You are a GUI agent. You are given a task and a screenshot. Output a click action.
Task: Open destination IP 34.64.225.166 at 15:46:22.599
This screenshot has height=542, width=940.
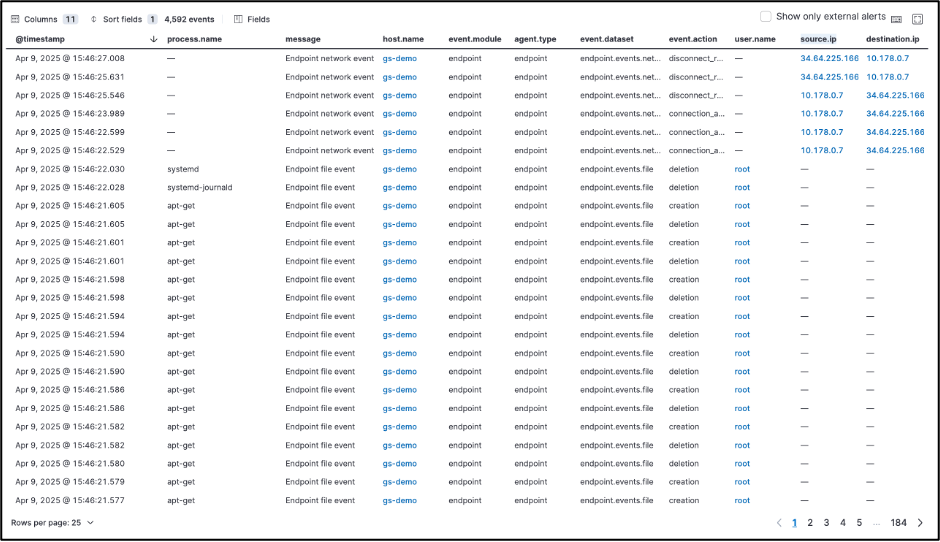coord(895,132)
